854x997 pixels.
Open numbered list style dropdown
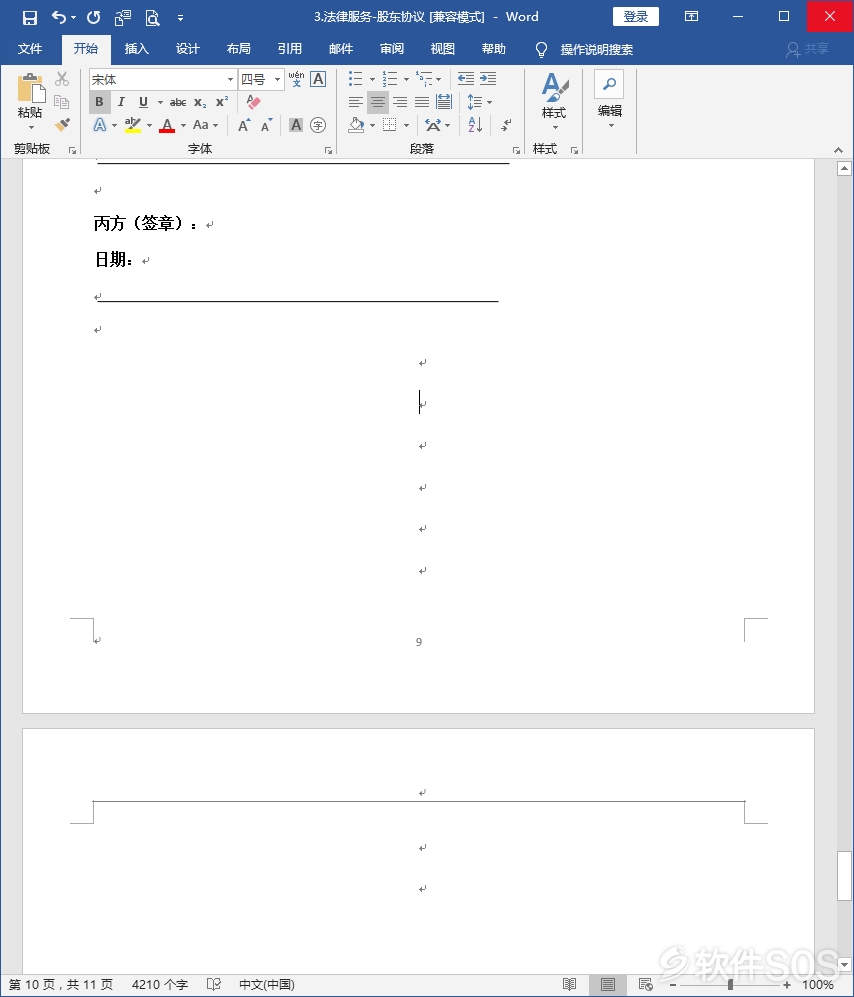pyautogui.click(x=406, y=79)
